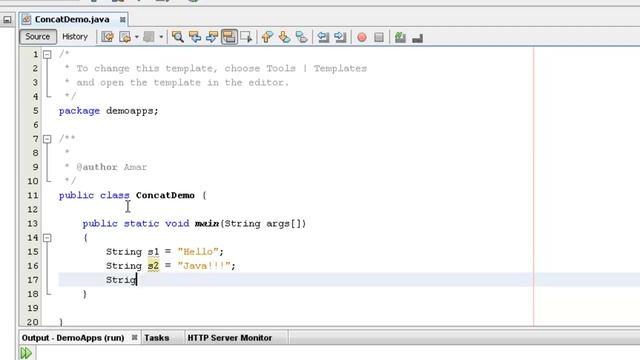Click "@author Amar" comment text

click(111, 167)
